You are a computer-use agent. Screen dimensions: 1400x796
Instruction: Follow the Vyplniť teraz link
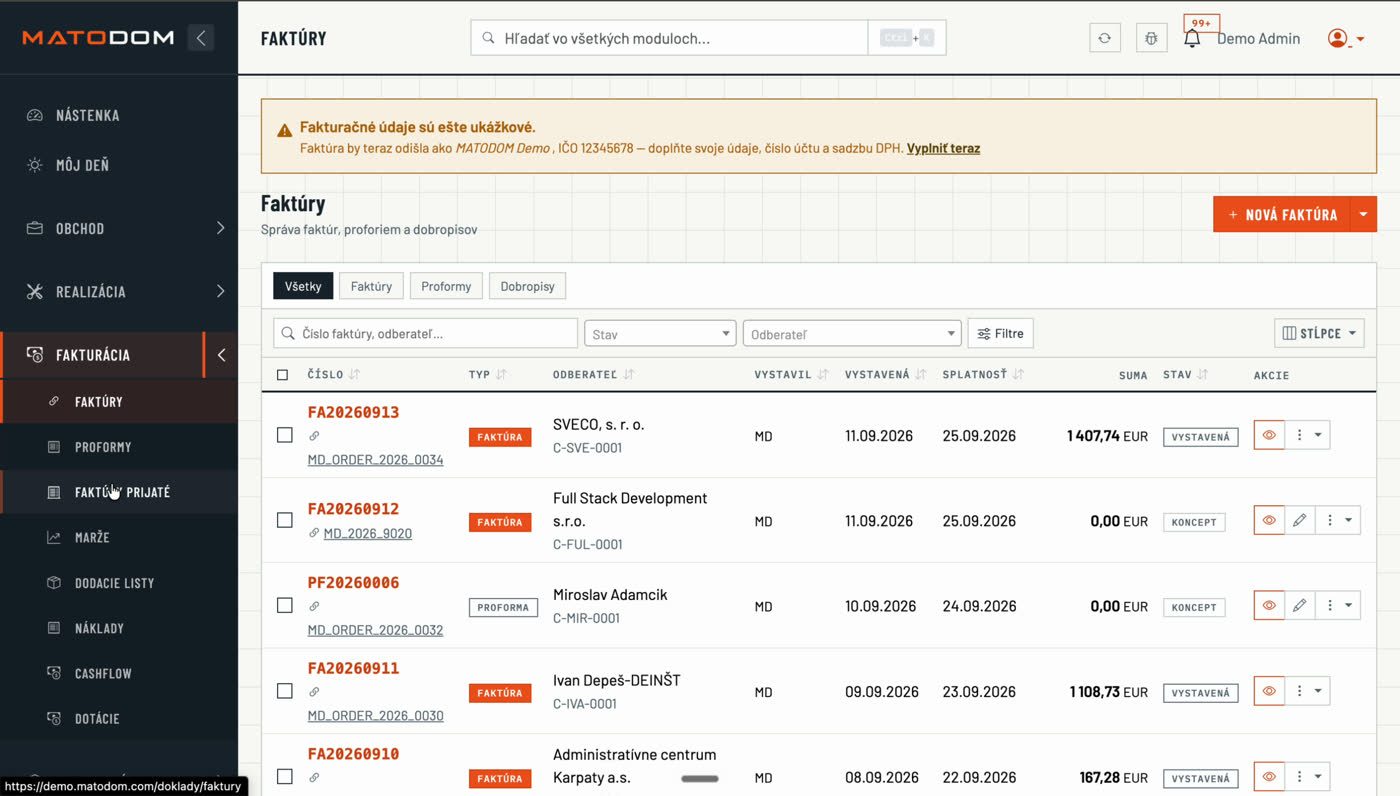(943, 148)
